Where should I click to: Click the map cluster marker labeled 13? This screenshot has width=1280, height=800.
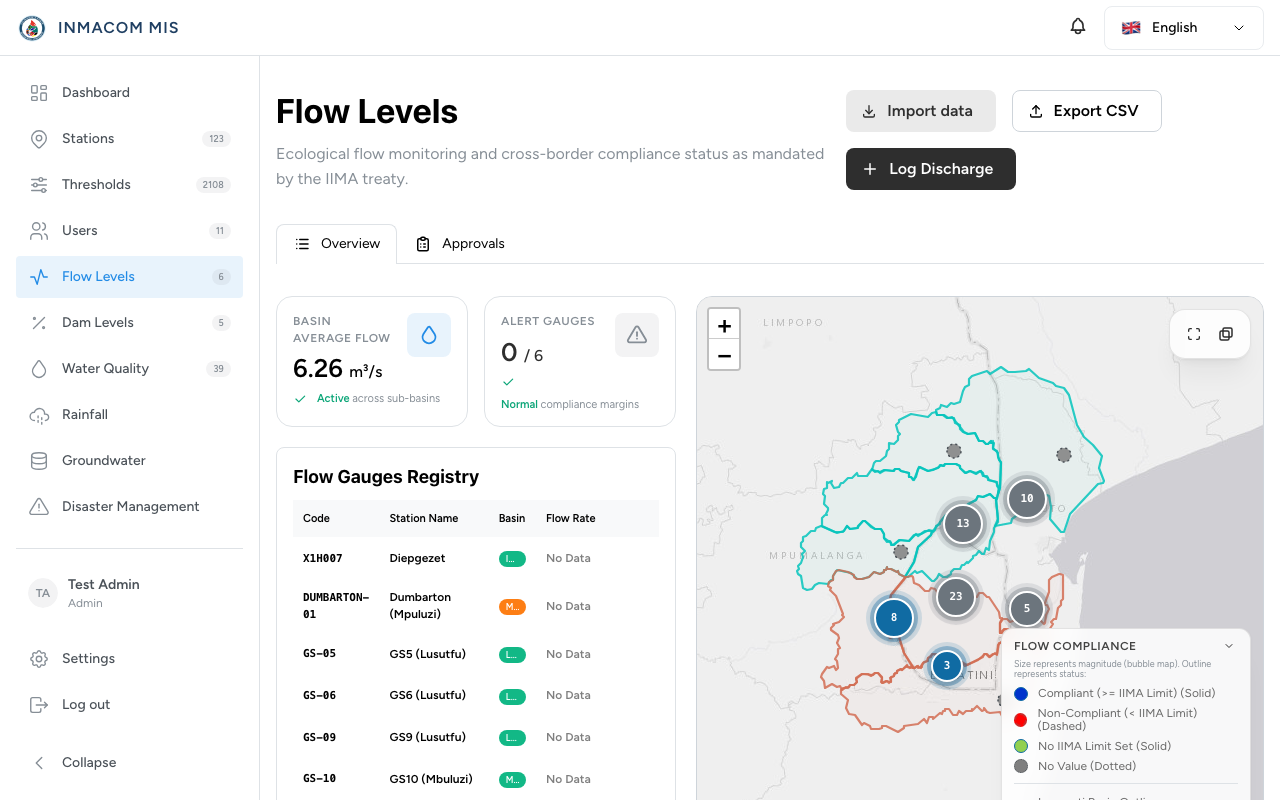[x=963, y=523]
